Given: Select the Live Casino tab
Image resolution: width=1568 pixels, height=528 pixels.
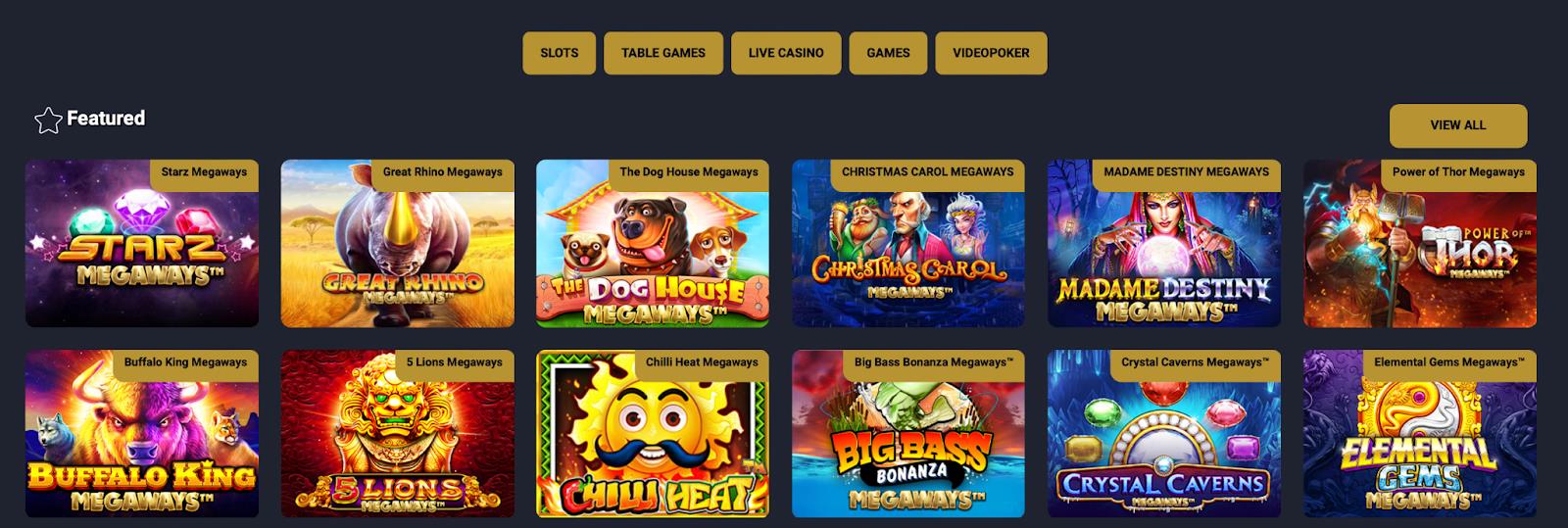Looking at the screenshot, I should pyautogui.click(x=786, y=53).
